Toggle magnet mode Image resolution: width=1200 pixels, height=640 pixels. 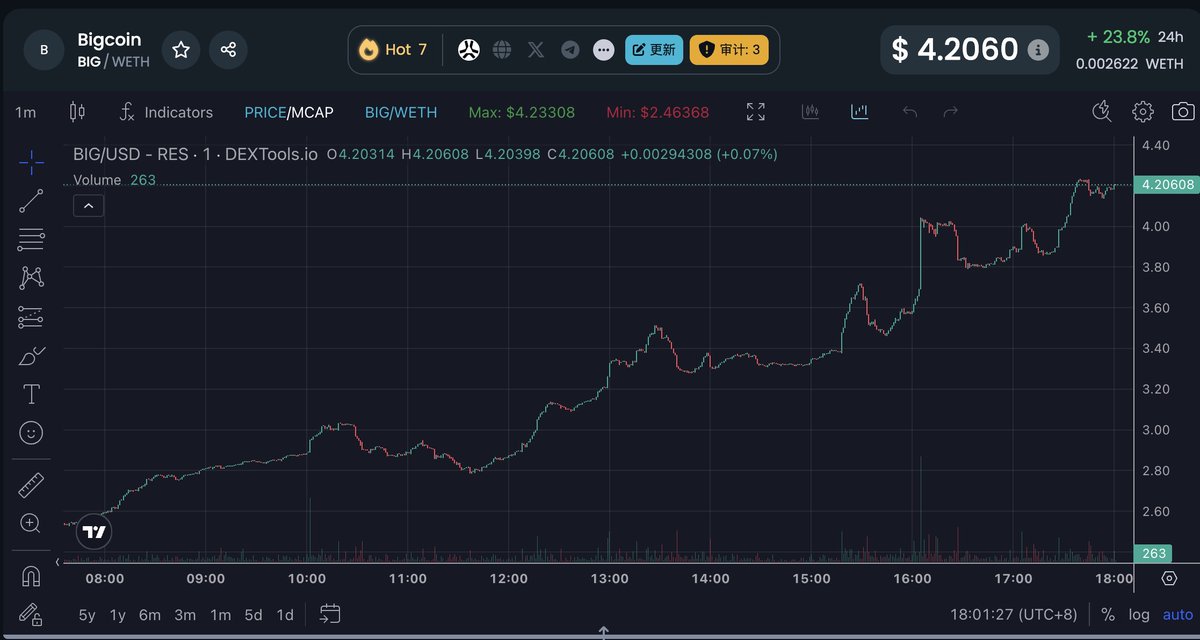point(31,577)
